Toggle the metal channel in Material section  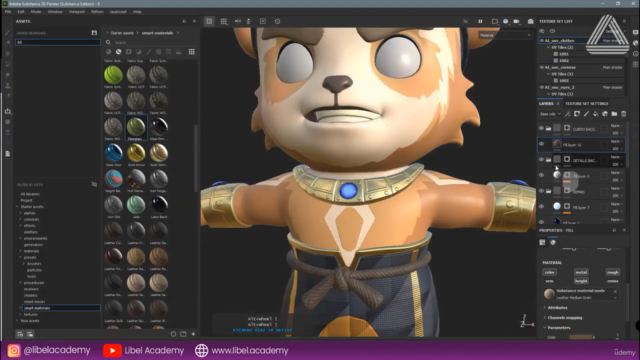581,272
